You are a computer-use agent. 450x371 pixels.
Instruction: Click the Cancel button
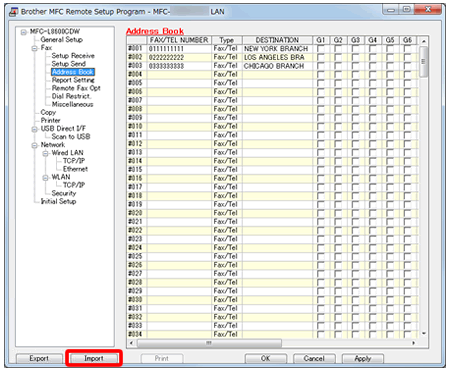point(314,358)
